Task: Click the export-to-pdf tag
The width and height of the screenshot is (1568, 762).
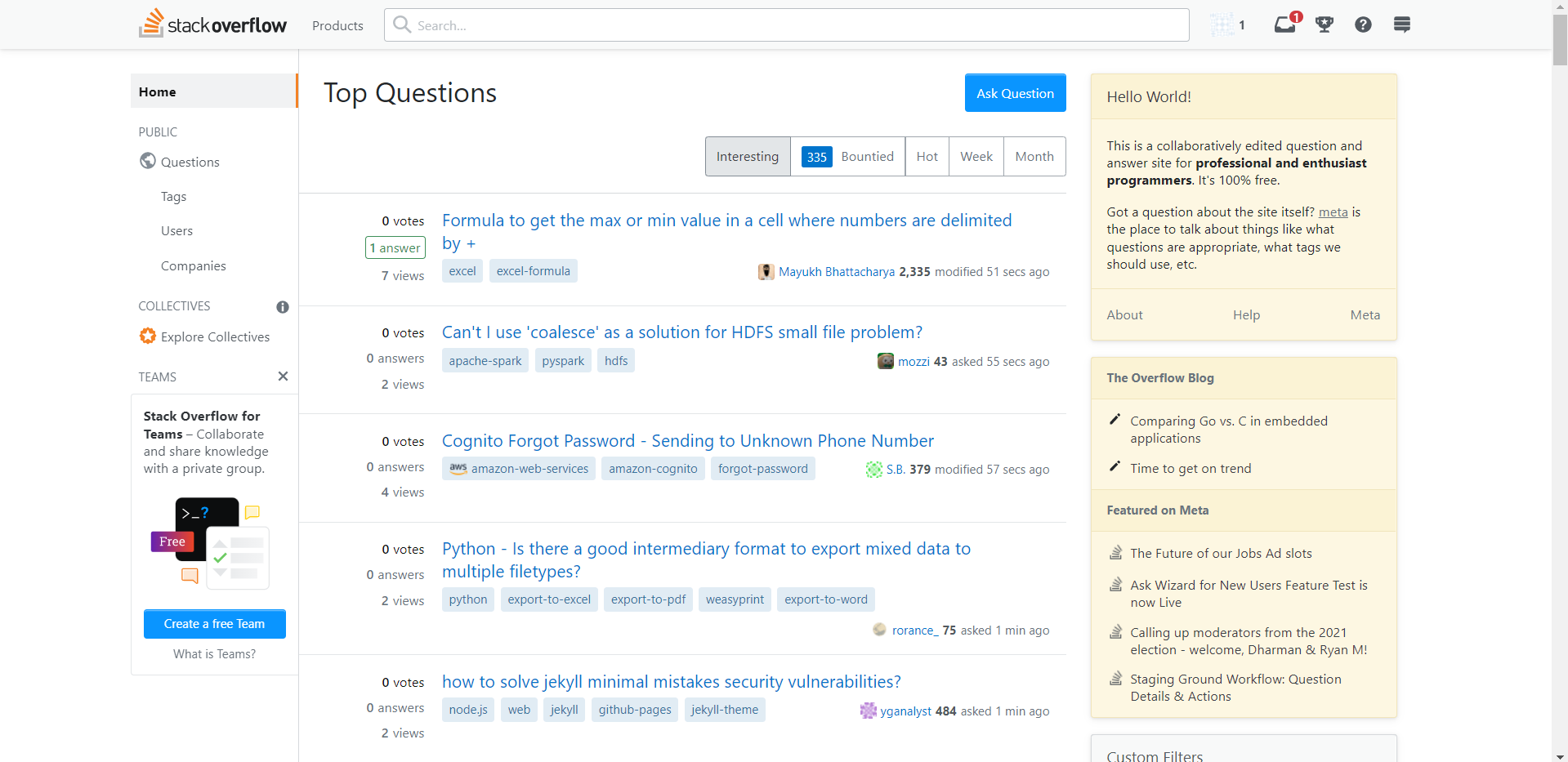Action: point(648,599)
